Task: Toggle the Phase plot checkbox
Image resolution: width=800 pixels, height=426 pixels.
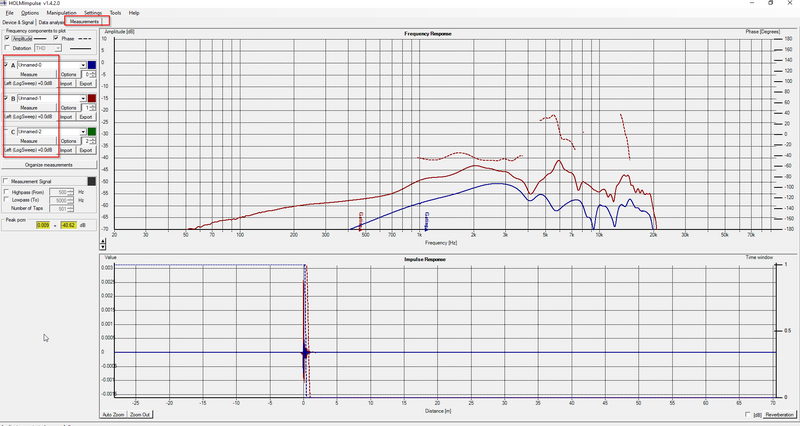Action: (56, 38)
